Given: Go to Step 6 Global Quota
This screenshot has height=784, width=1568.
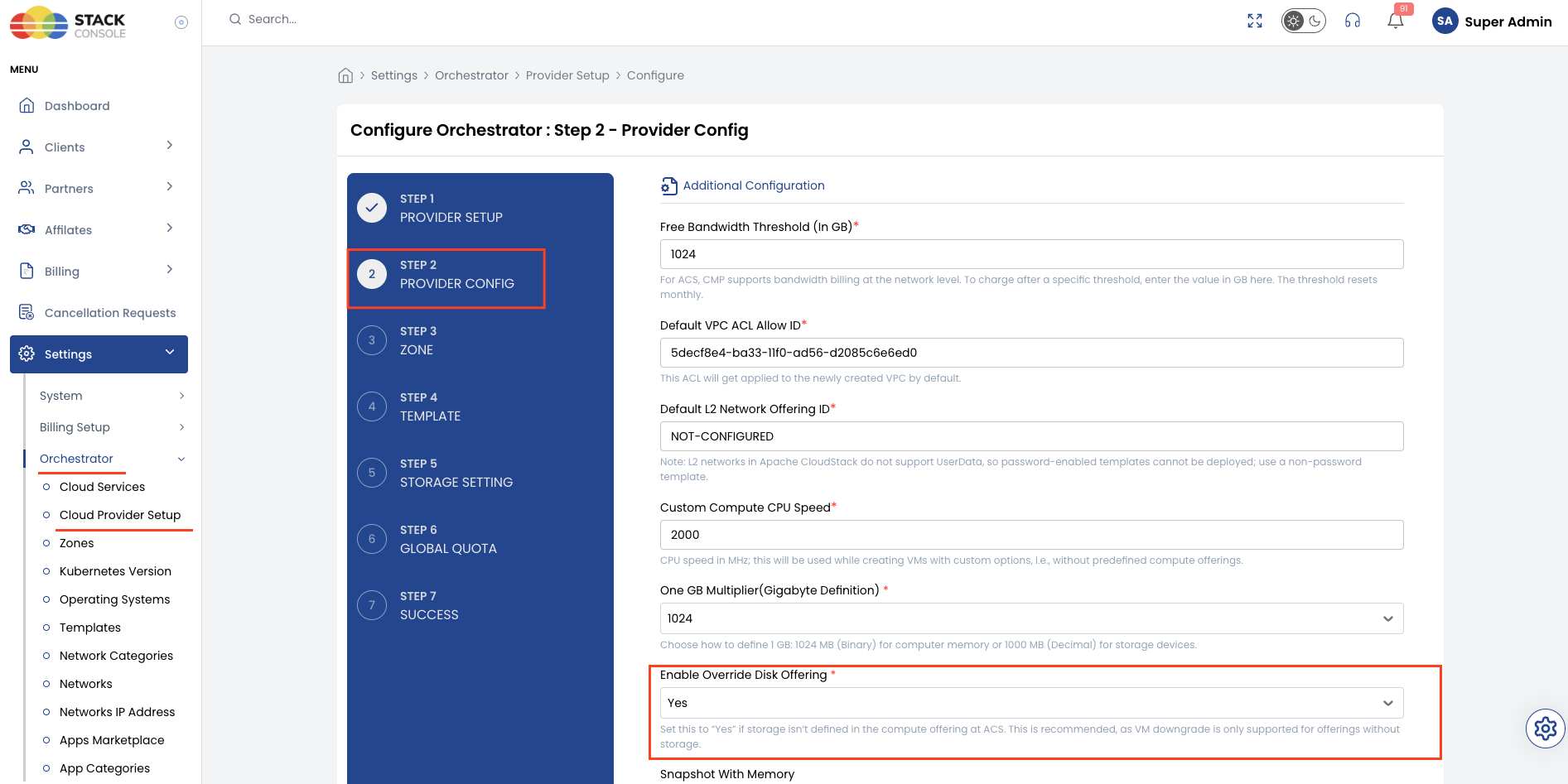Looking at the screenshot, I should (448, 539).
